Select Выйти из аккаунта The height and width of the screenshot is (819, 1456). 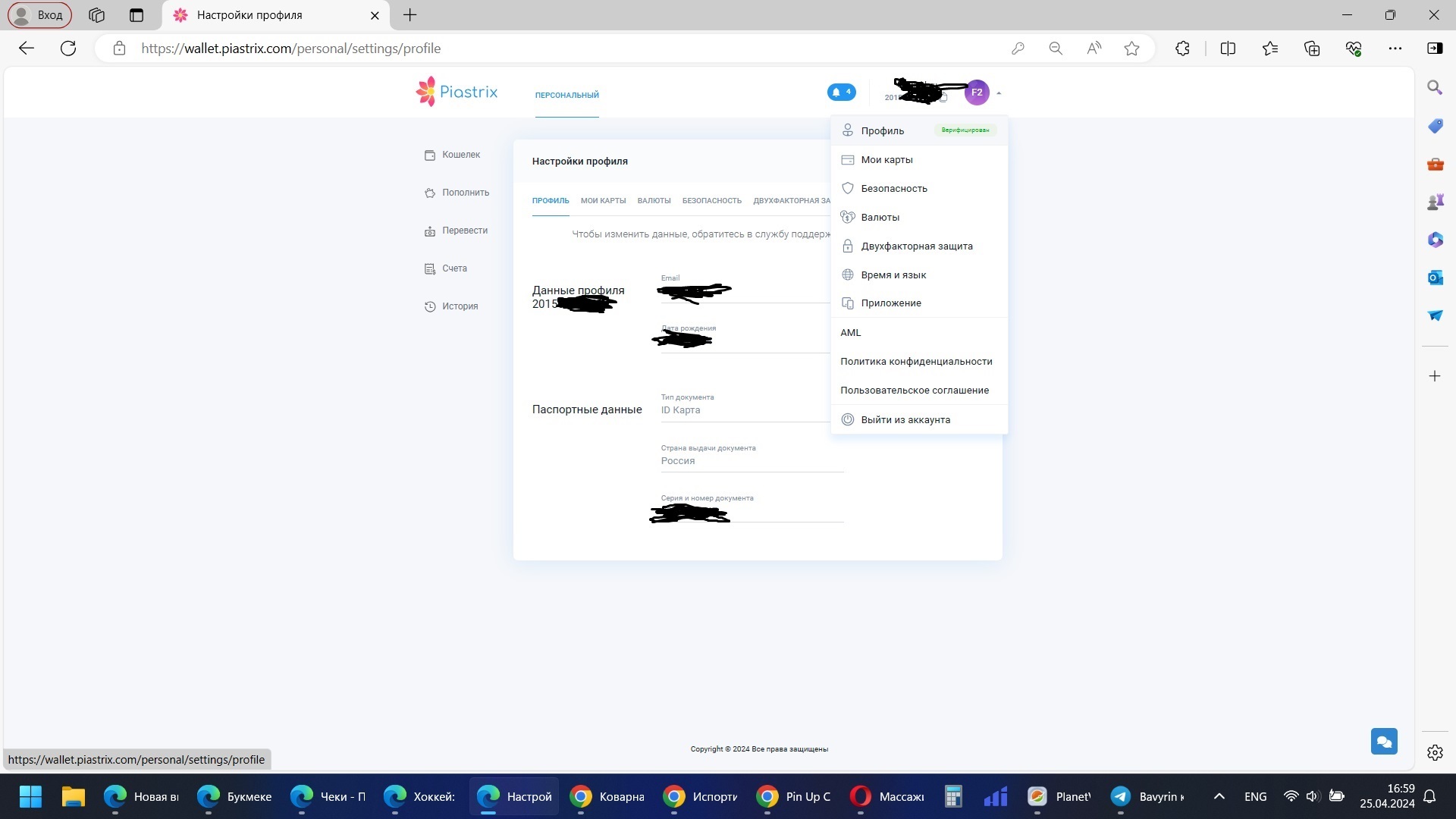point(919,419)
